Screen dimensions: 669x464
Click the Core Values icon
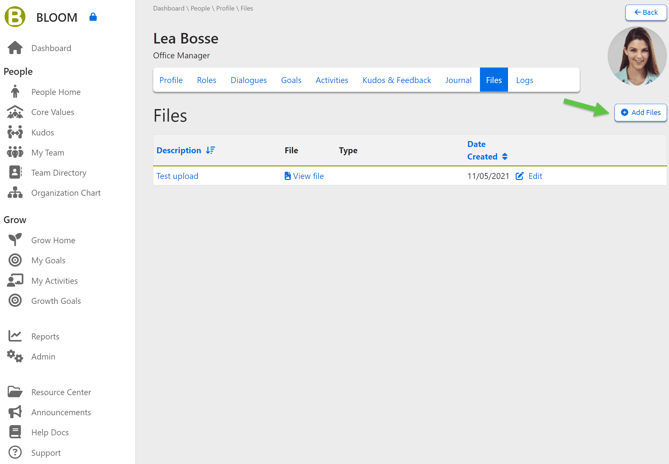[x=15, y=112]
